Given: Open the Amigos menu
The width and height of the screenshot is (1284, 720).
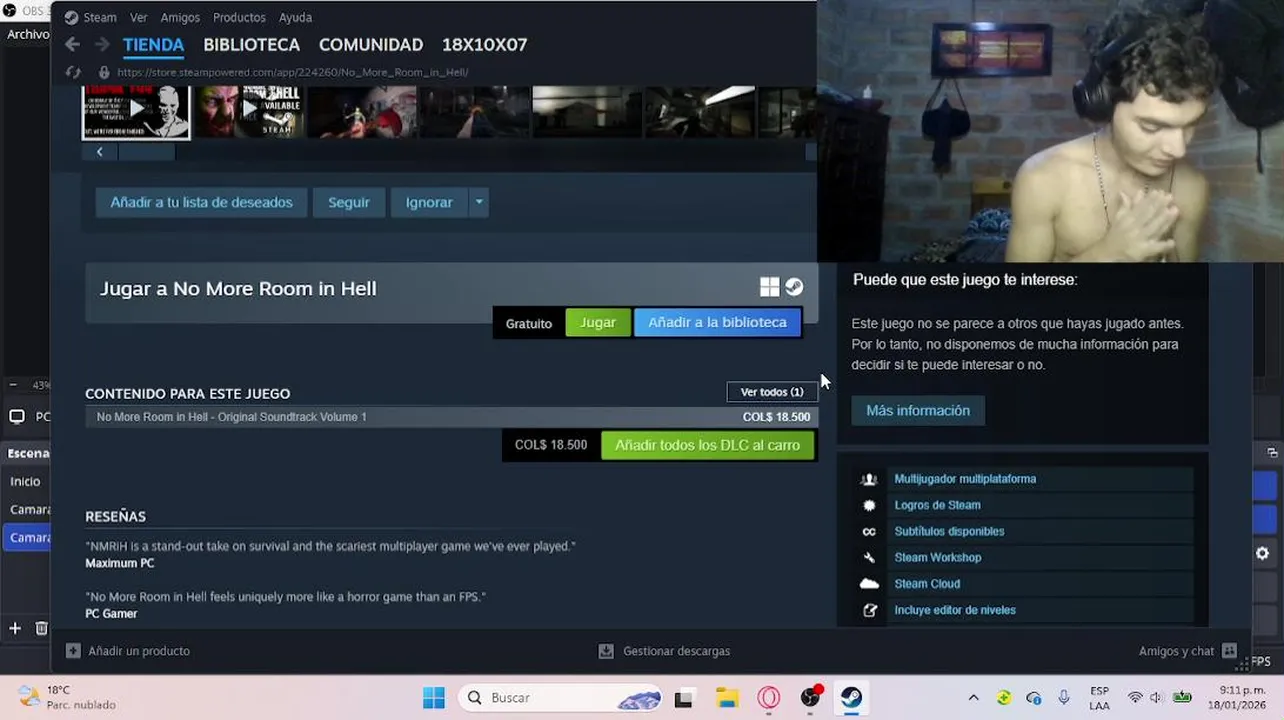Looking at the screenshot, I should [x=180, y=17].
